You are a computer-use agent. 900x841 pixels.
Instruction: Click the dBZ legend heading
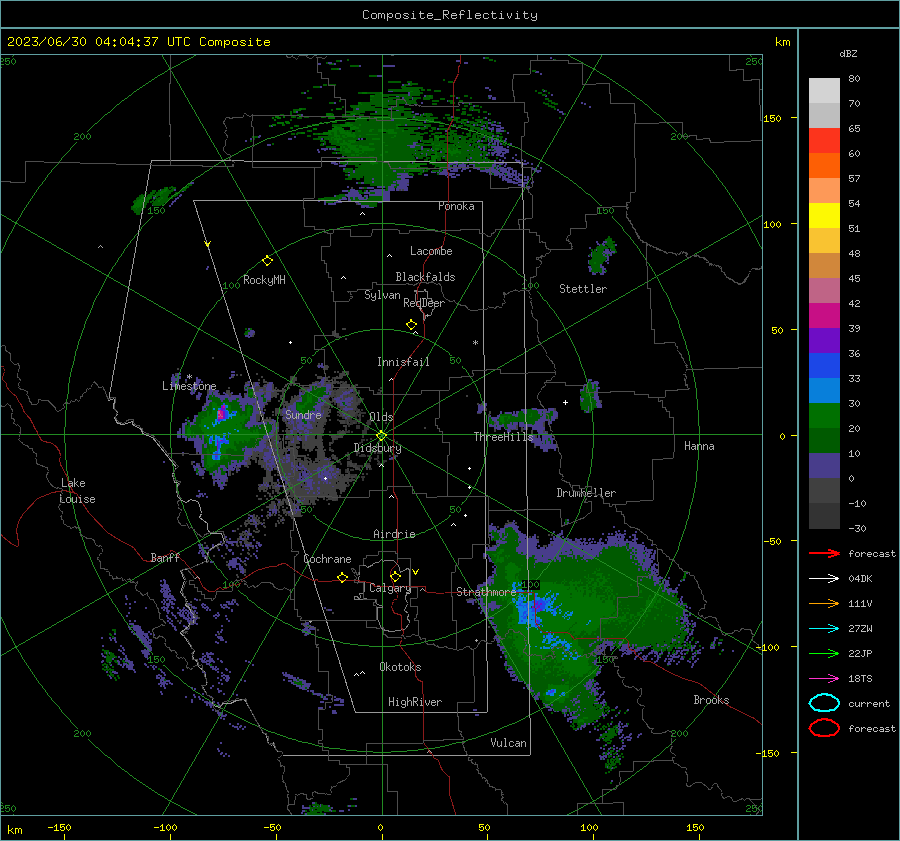pos(848,53)
